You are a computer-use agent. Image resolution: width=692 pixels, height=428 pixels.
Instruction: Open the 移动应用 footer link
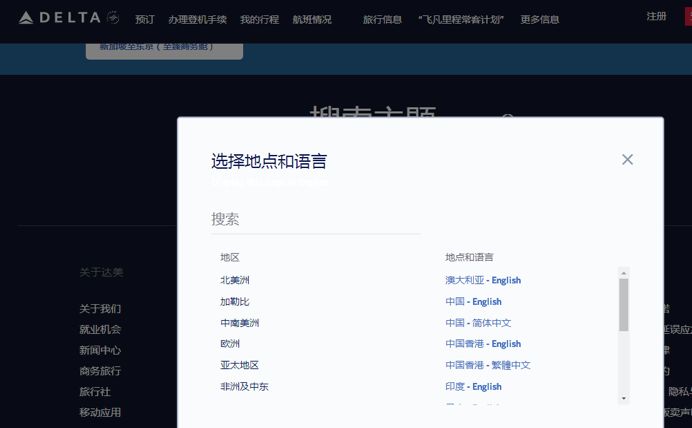(100, 413)
